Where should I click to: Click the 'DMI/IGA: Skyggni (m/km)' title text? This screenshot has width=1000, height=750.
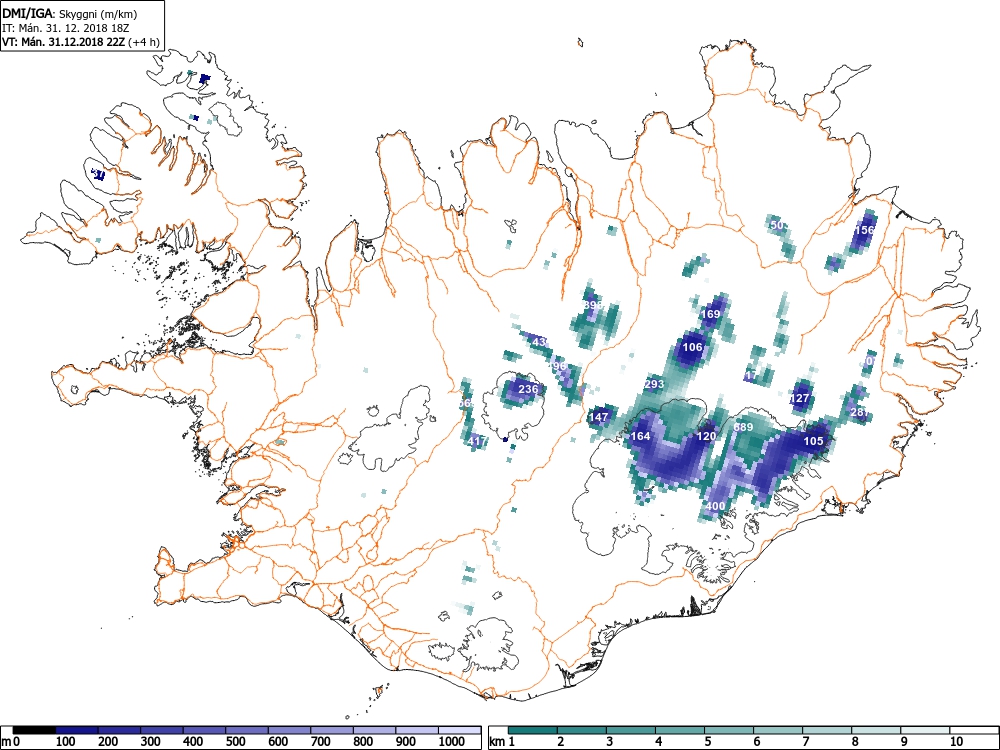(x=70, y=13)
